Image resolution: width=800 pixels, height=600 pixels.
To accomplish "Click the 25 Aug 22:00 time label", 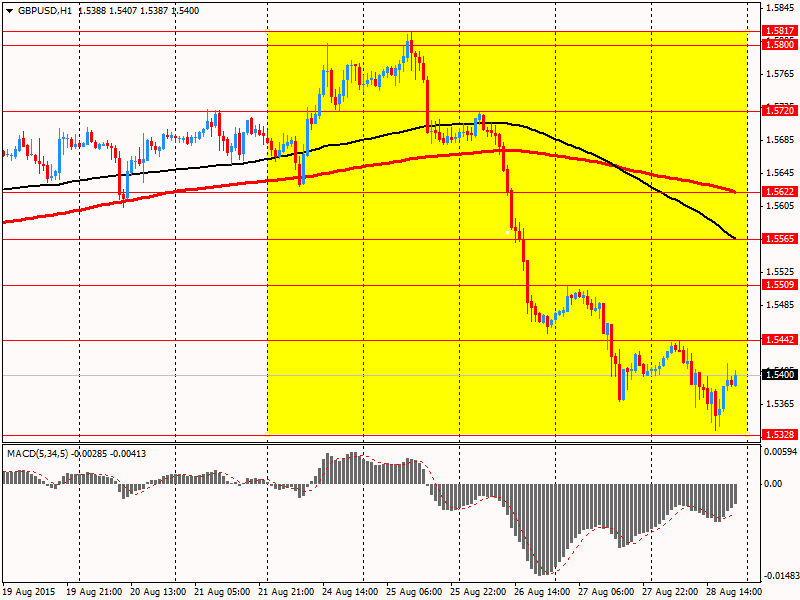I will click(479, 592).
